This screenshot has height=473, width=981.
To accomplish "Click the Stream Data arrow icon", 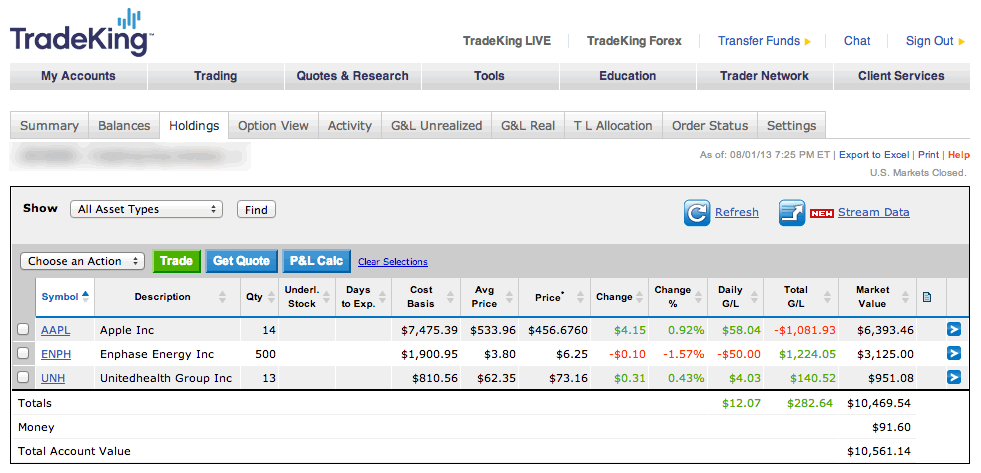I will (x=791, y=213).
